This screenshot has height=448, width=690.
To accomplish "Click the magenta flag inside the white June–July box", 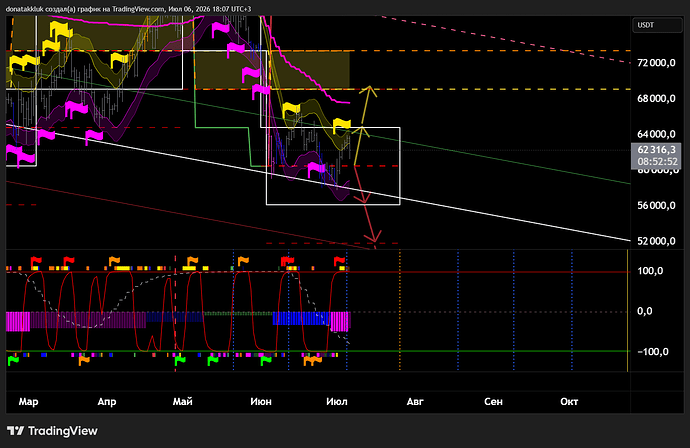I will pyautogui.click(x=317, y=168).
